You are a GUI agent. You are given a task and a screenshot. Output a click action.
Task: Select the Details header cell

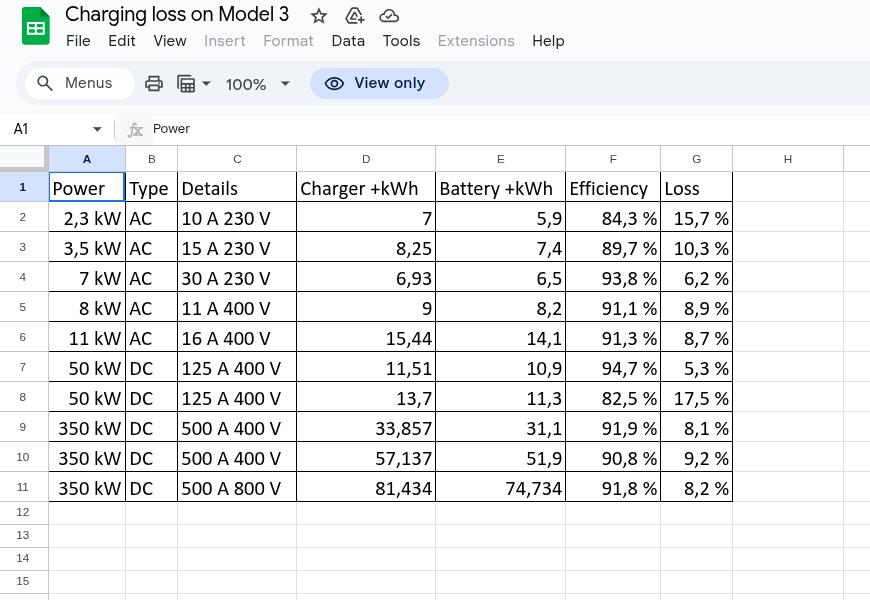[x=237, y=187]
